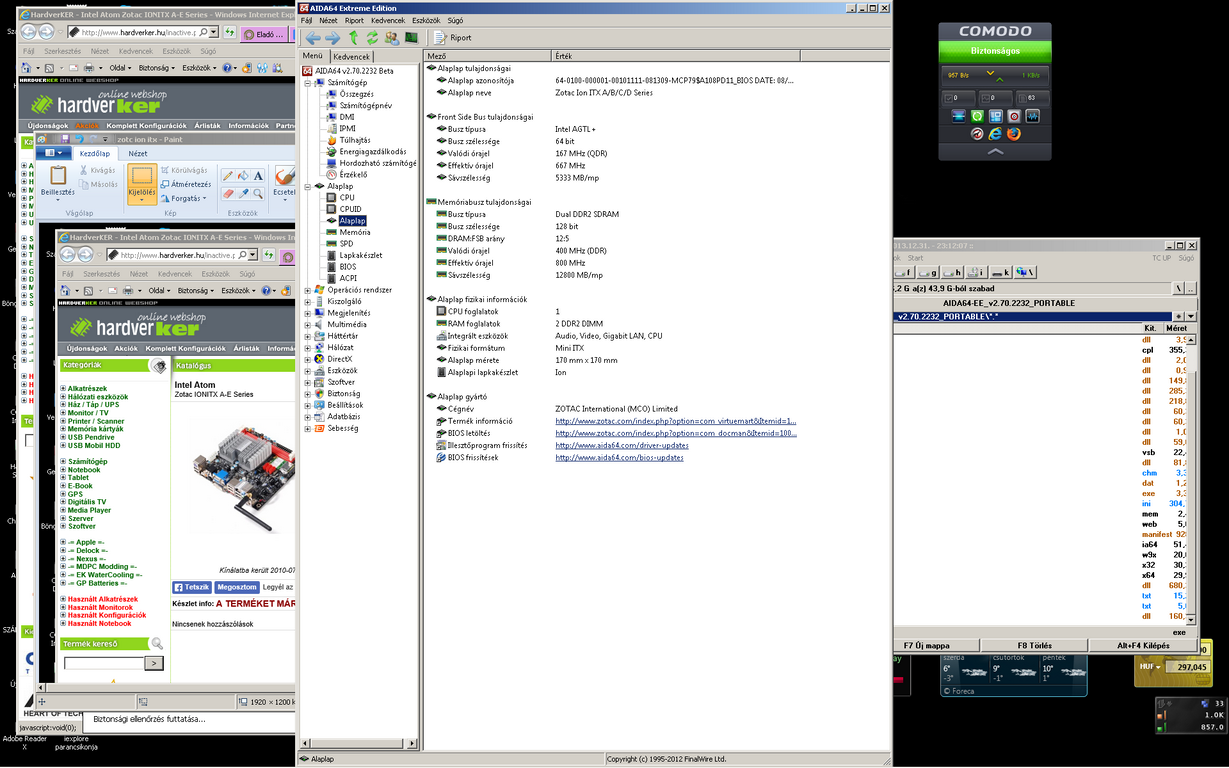This screenshot has height=768, width=1229.
Task: Click Beillesztés paste button in Paint
Action: point(58,181)
